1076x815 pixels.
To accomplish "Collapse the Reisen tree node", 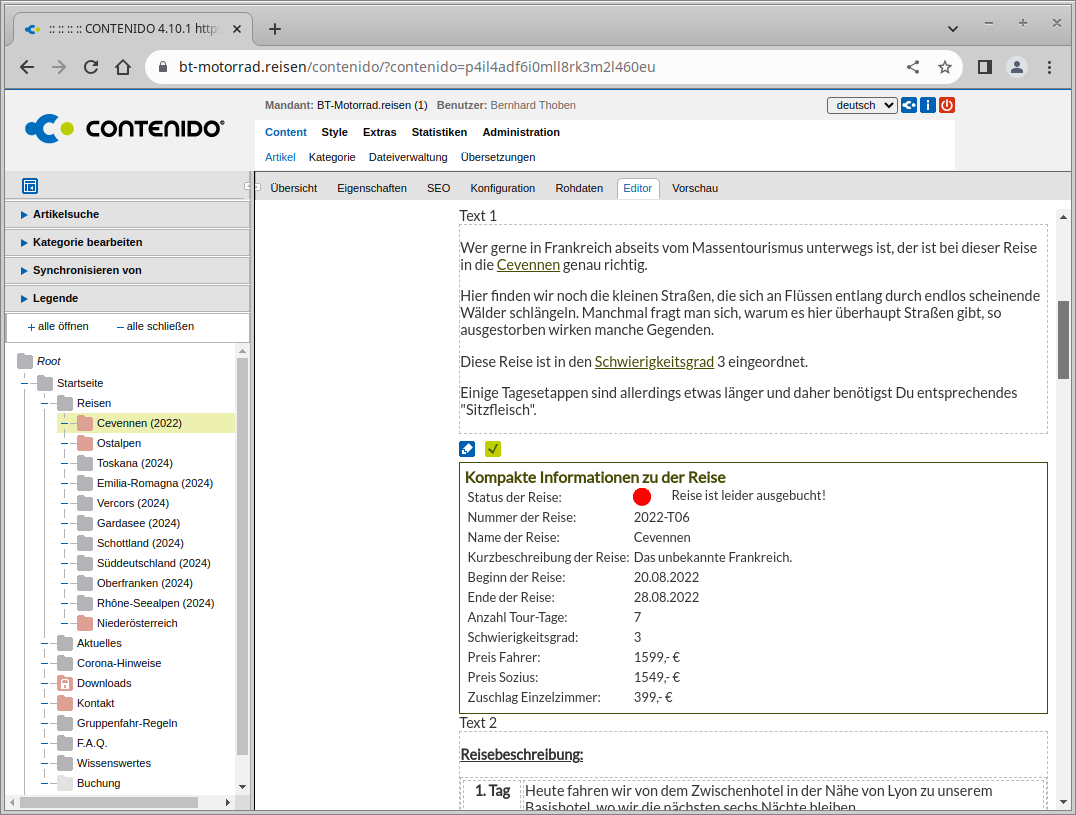I will pyautogui.click(x=45, y=403).
